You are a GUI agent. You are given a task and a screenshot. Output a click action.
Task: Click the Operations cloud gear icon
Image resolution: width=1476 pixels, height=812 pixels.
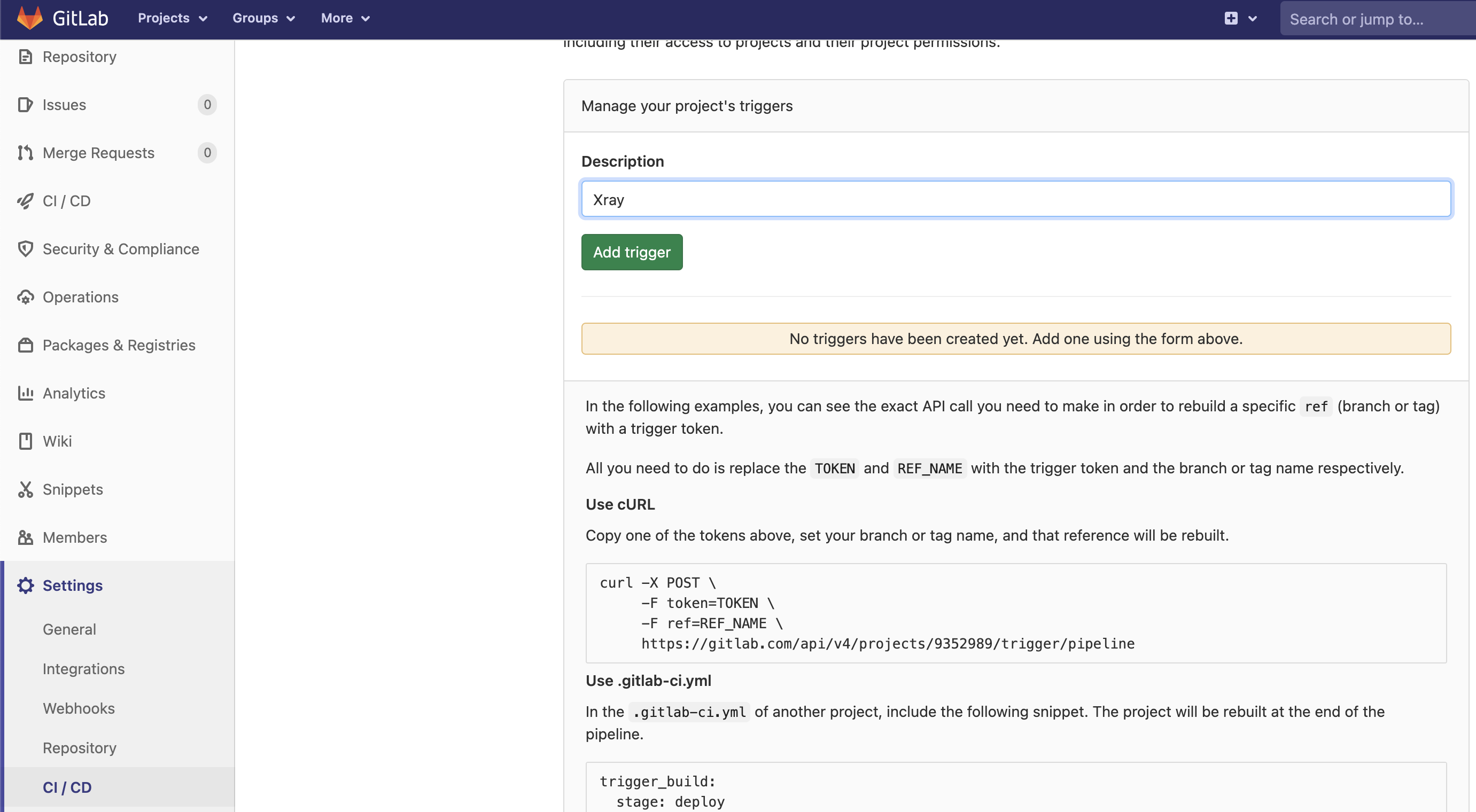click(x=25, y=297)
